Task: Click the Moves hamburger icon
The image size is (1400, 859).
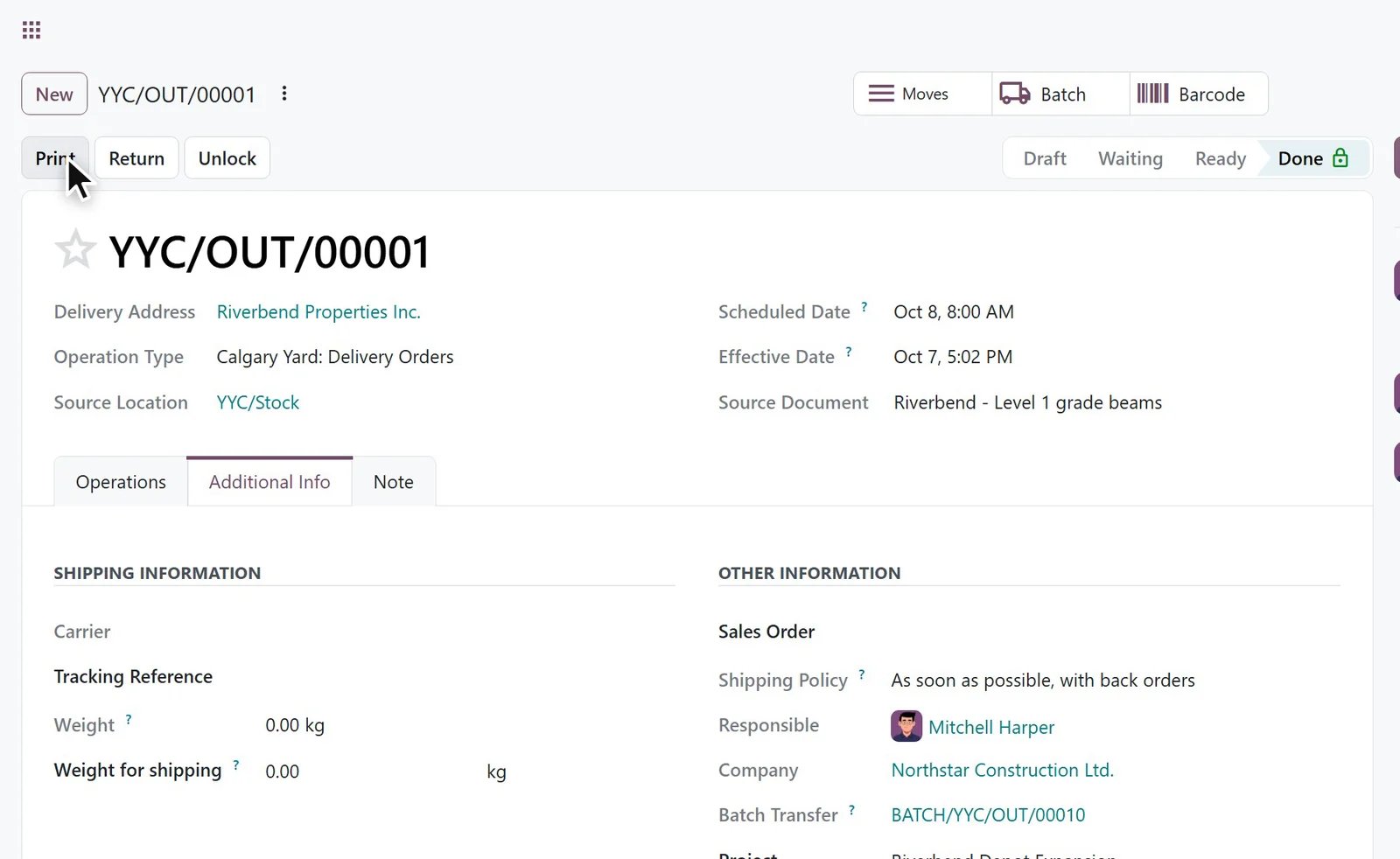Action: pyautogui.click(x=880, y=94)
